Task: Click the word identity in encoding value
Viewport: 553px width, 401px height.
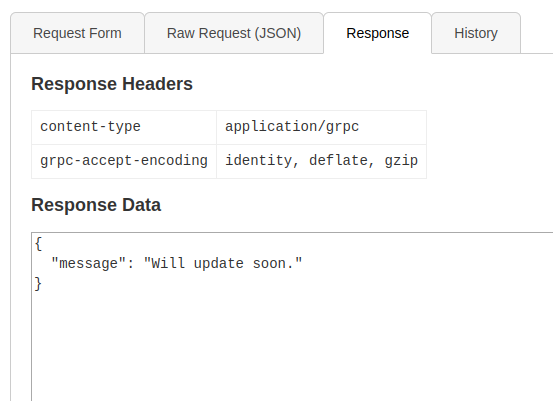Action: coord(259,161)
